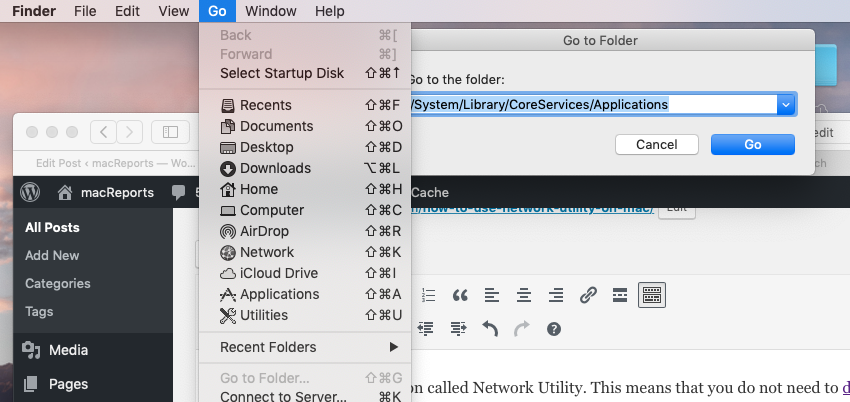Cancel the Go to Folder dialog
The height and width of the screenshot is (402, 850).
point(656,145)
